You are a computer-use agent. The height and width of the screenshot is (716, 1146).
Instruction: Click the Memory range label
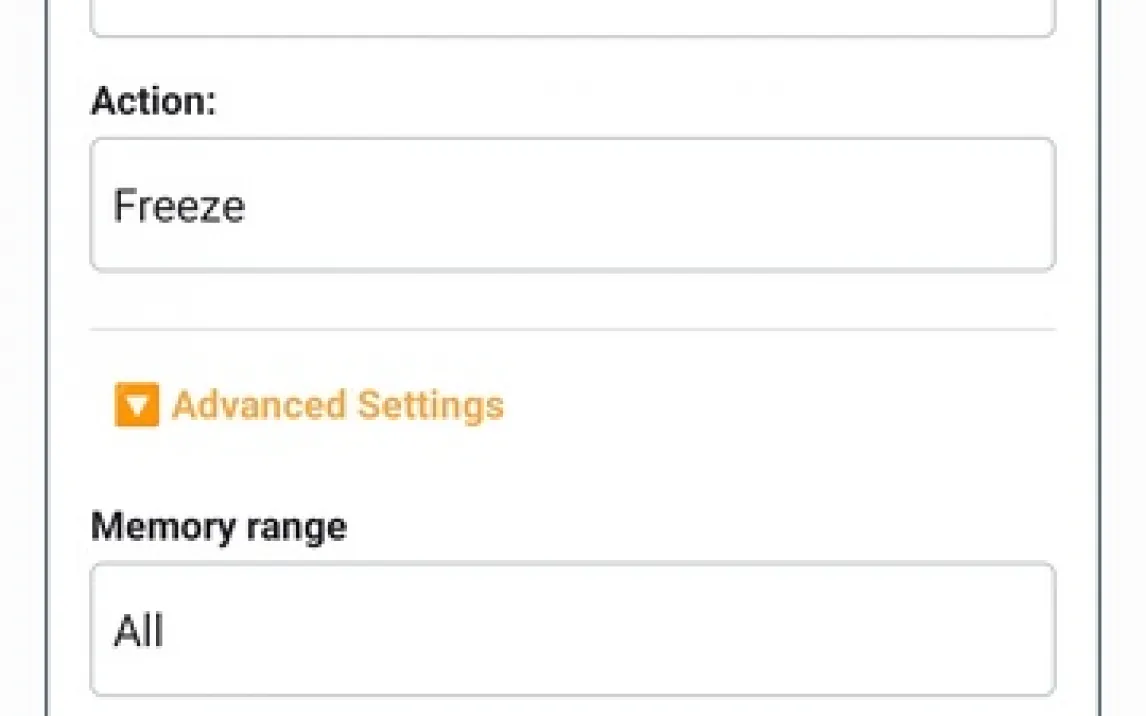point(218,526)
